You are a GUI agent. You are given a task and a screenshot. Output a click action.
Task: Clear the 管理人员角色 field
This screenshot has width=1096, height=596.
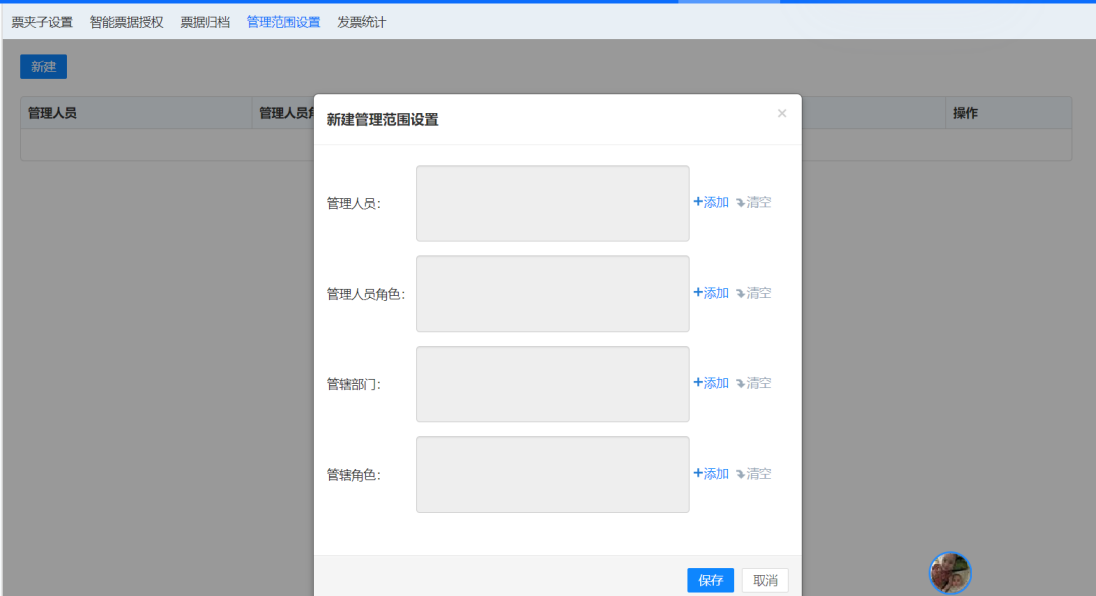tap(754, 293)
